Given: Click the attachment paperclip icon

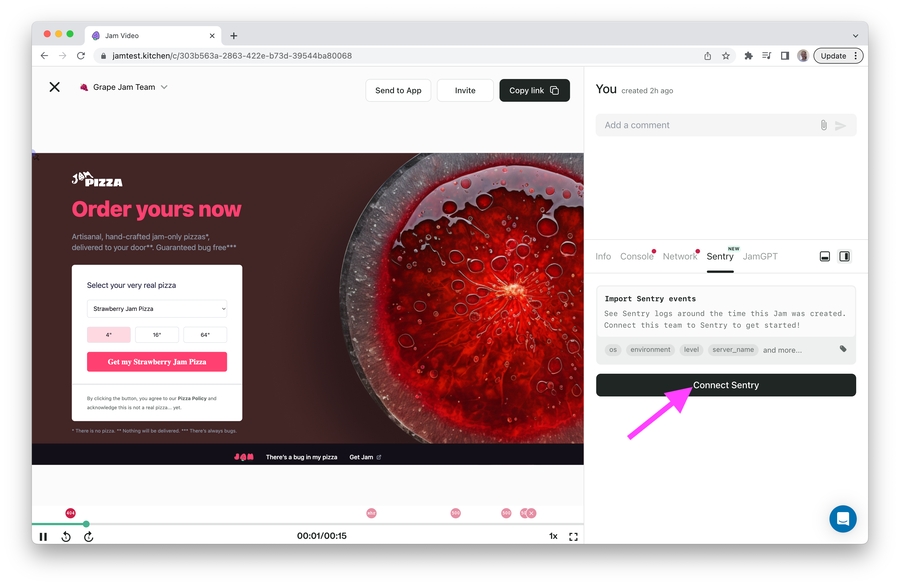Looking at the screenshot, I should pyautogui.click(x=823, y=125).
